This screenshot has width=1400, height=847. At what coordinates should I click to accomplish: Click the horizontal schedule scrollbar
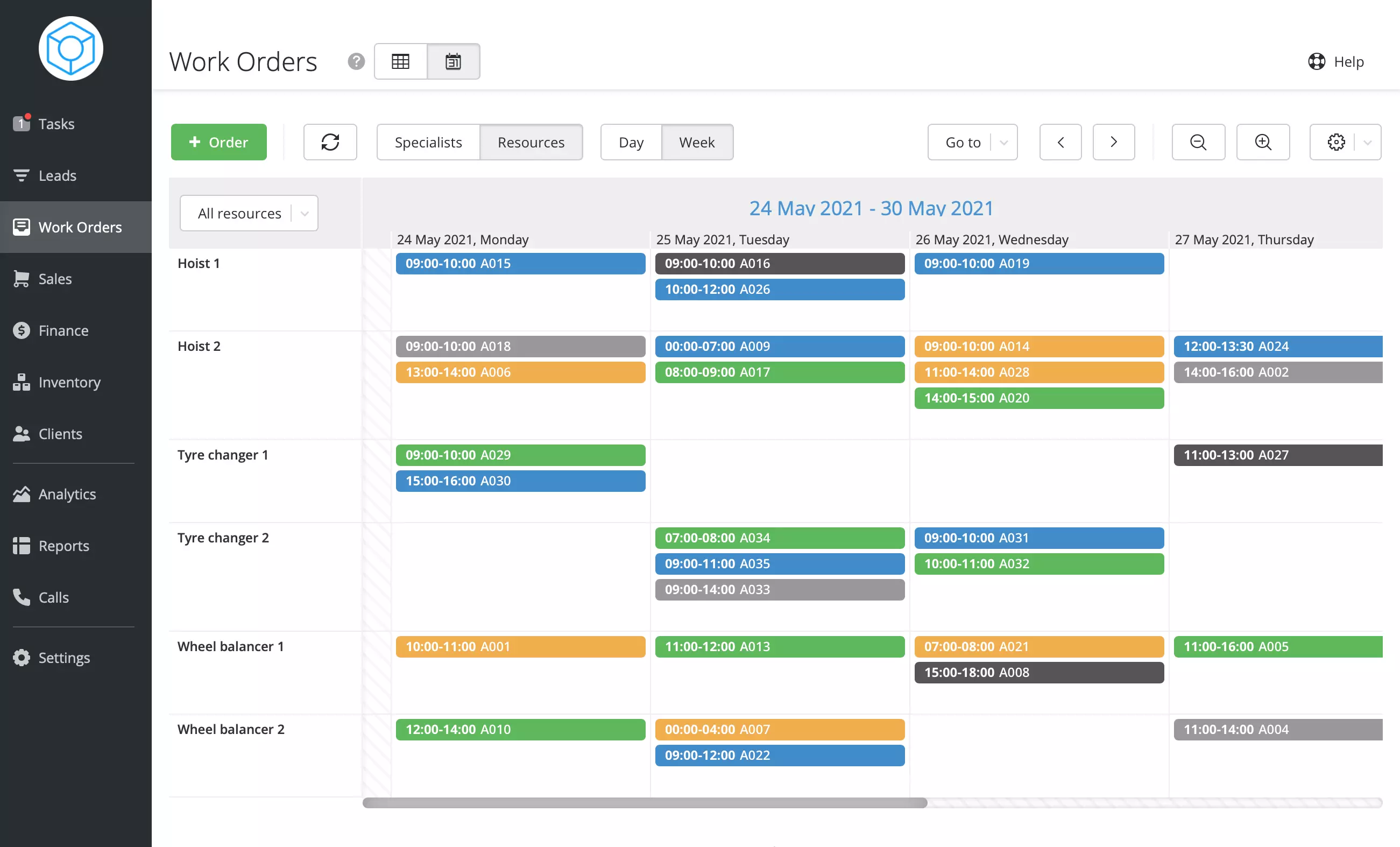coord(645,803)
